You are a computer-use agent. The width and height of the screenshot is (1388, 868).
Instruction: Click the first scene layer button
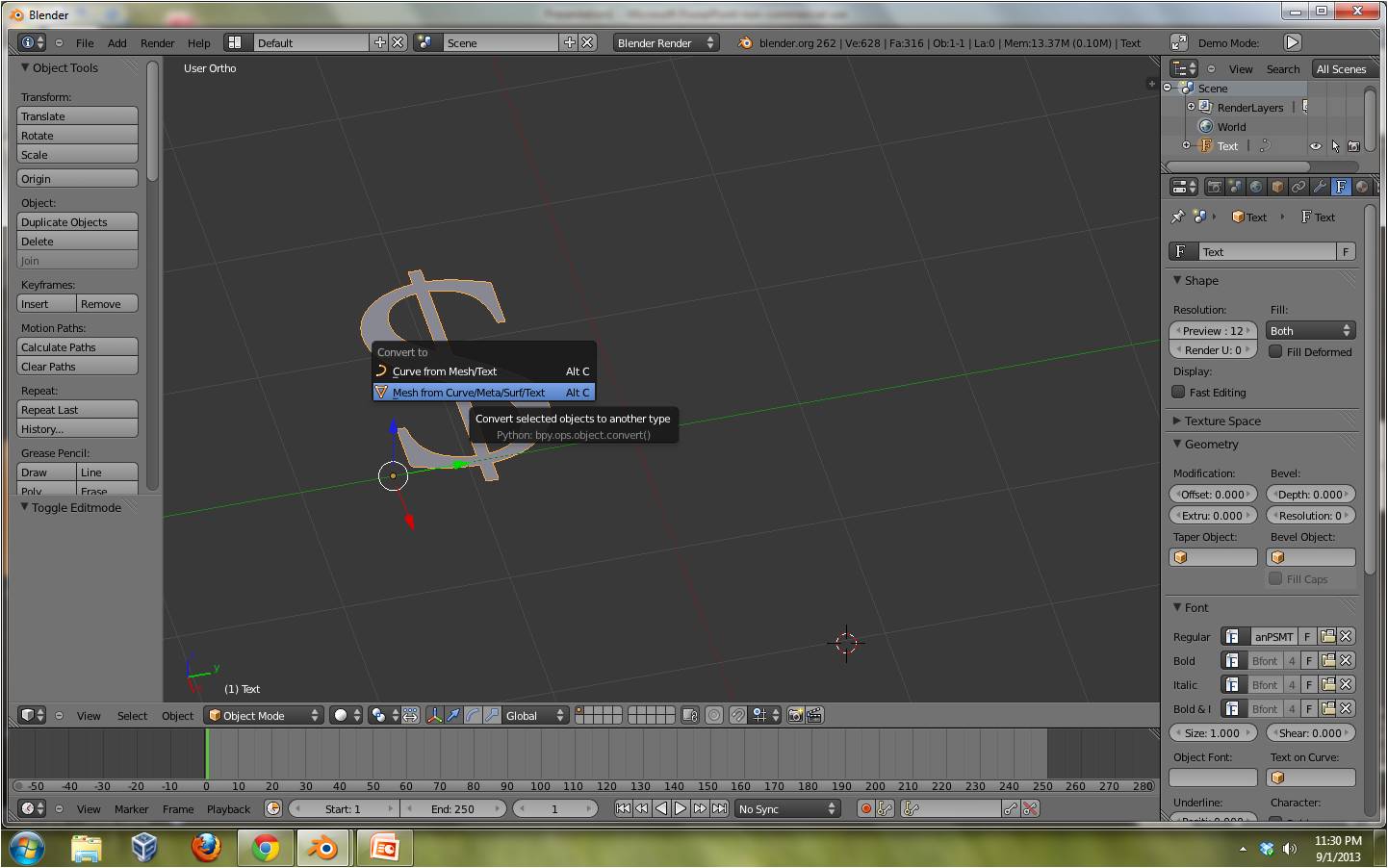pyautogui.click(x=580, y=711)
